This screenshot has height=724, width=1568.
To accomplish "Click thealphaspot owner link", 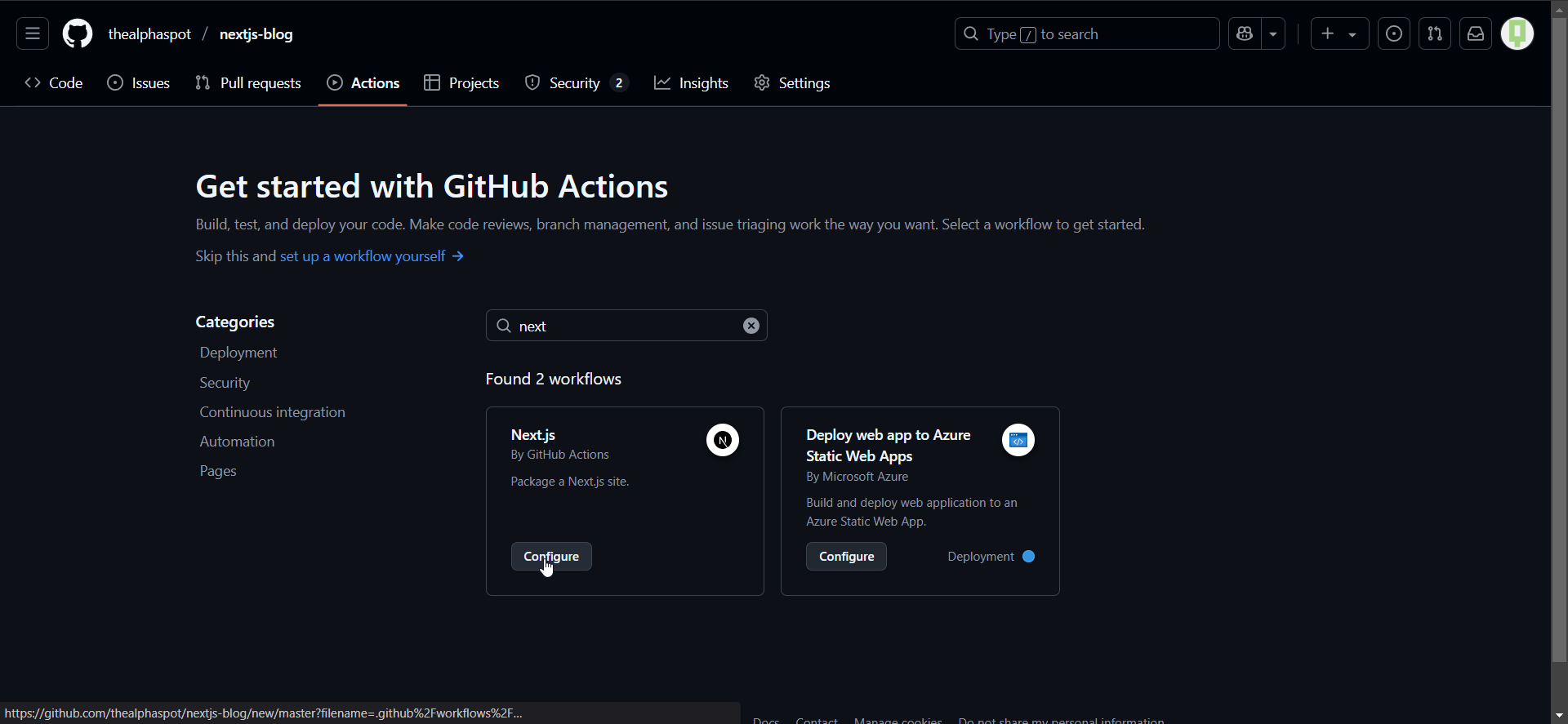I will point(149,33).
